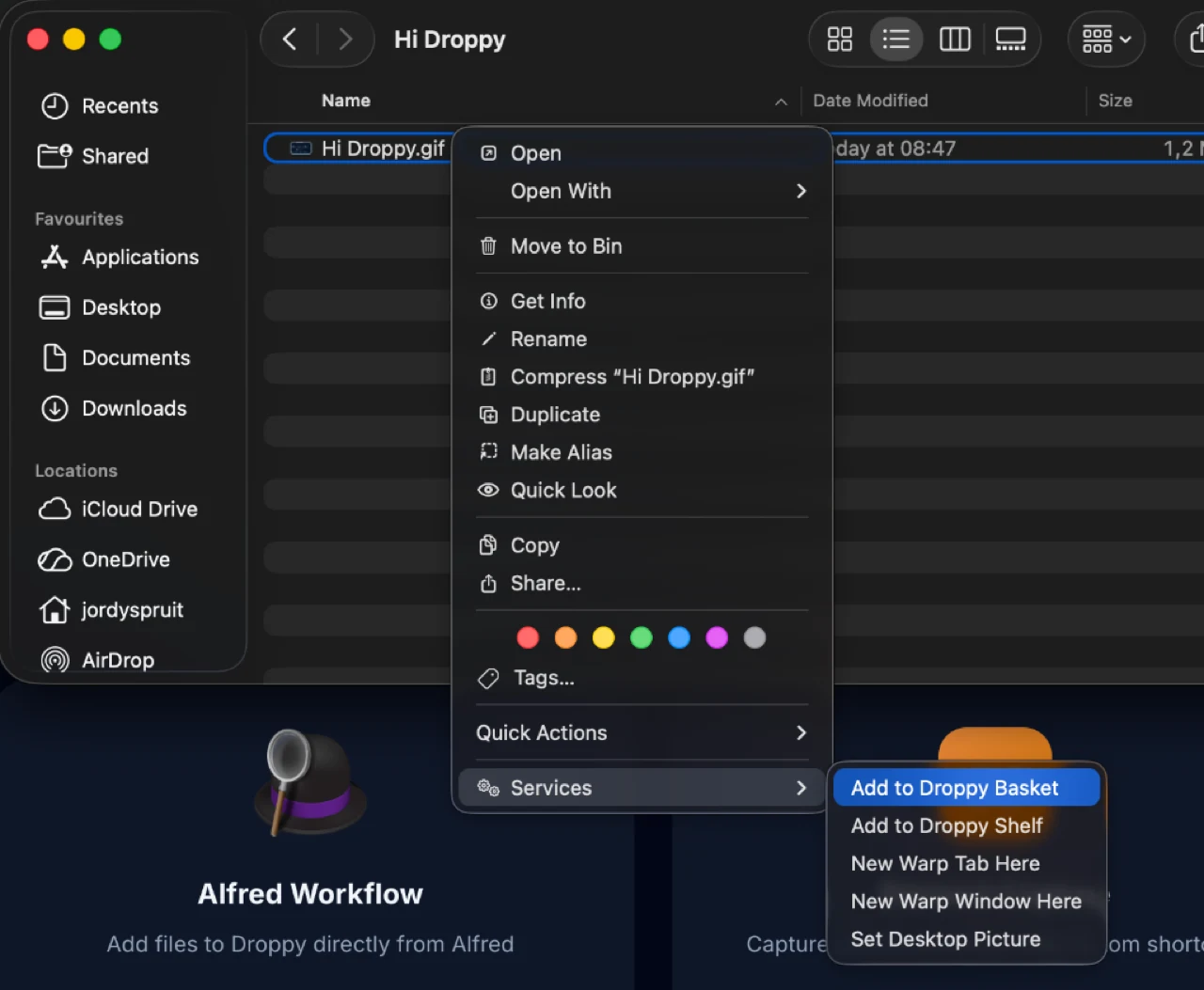Choose Move to Bin
1204x990 pixels.
click(x=643, y=246)
